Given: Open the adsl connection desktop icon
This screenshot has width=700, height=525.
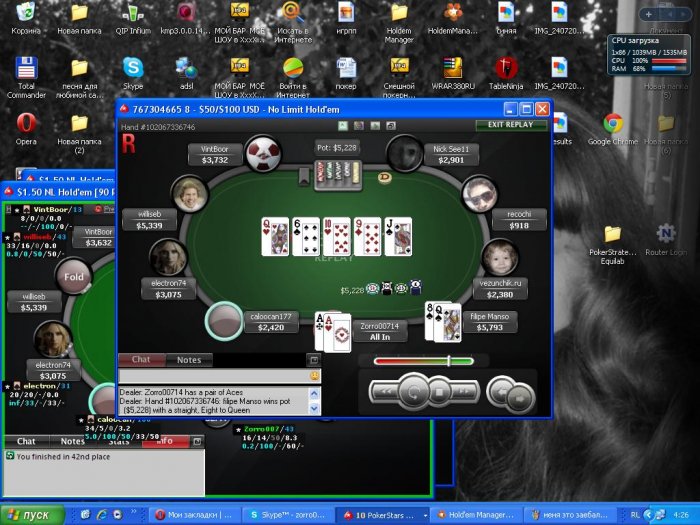Looking at the screenshot, I should click(187, 73).
